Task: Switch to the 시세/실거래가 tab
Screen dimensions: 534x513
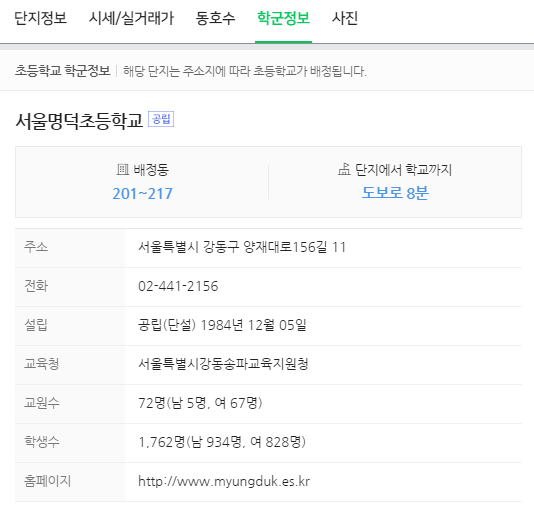Action: (x=131, y=18)
